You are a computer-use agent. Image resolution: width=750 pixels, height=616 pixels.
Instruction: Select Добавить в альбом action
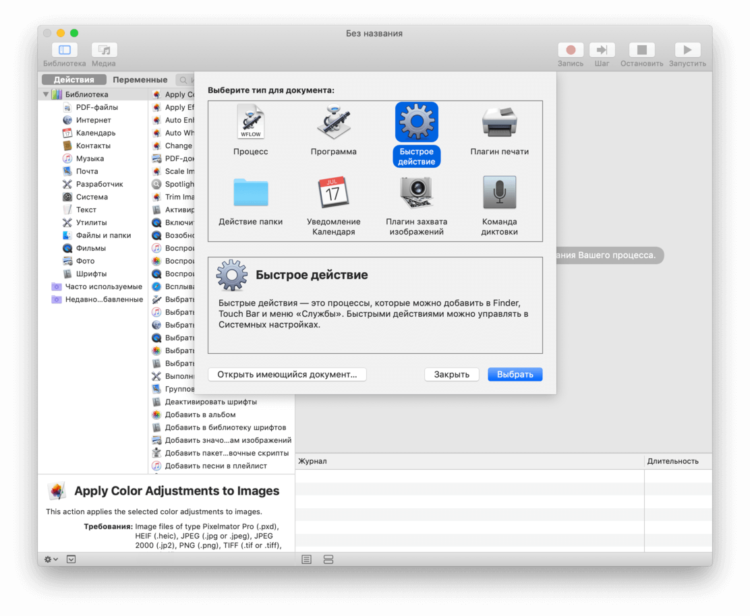click(x=200, y=415)
